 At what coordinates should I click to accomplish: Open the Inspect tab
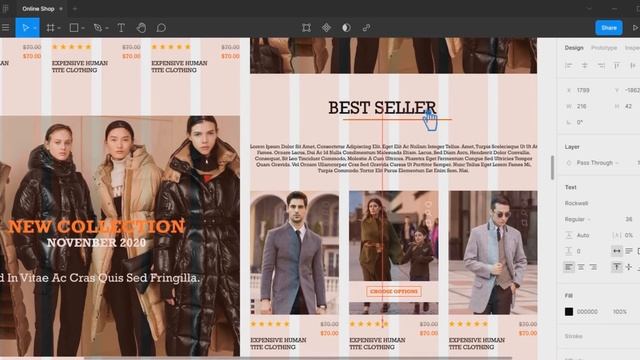pos(632,48)
